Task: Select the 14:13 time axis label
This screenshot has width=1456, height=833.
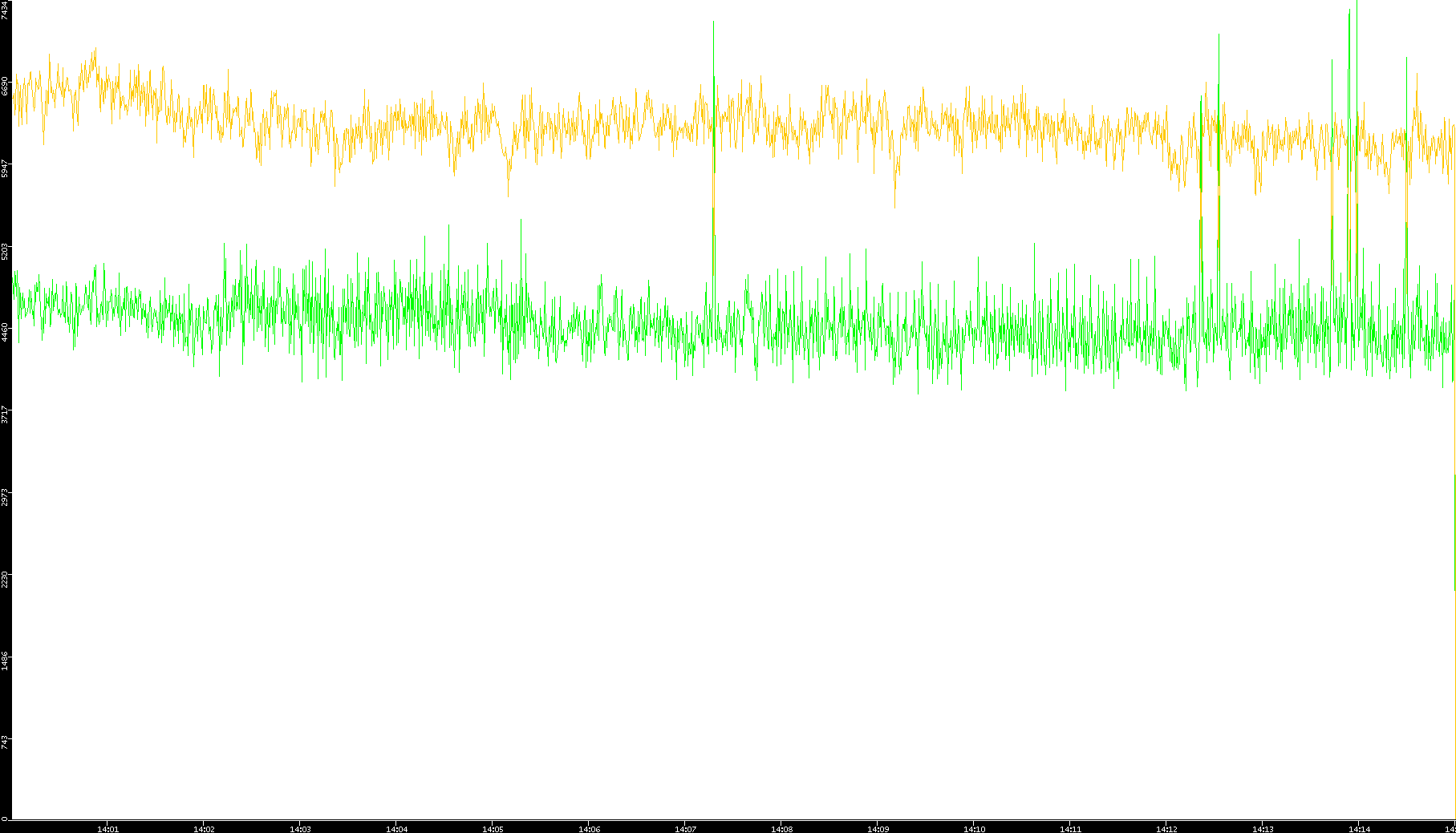Action: tap(1263, 829)
